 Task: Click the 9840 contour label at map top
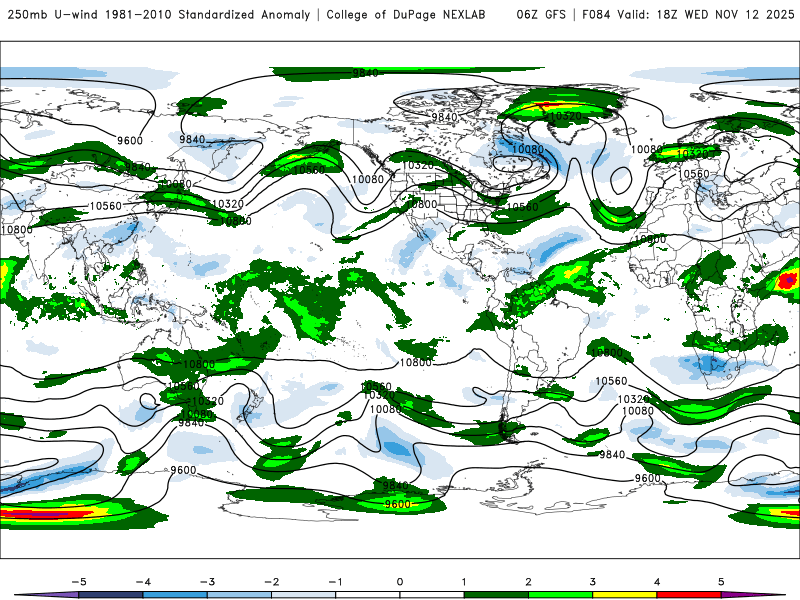click(x=366, y=73)
